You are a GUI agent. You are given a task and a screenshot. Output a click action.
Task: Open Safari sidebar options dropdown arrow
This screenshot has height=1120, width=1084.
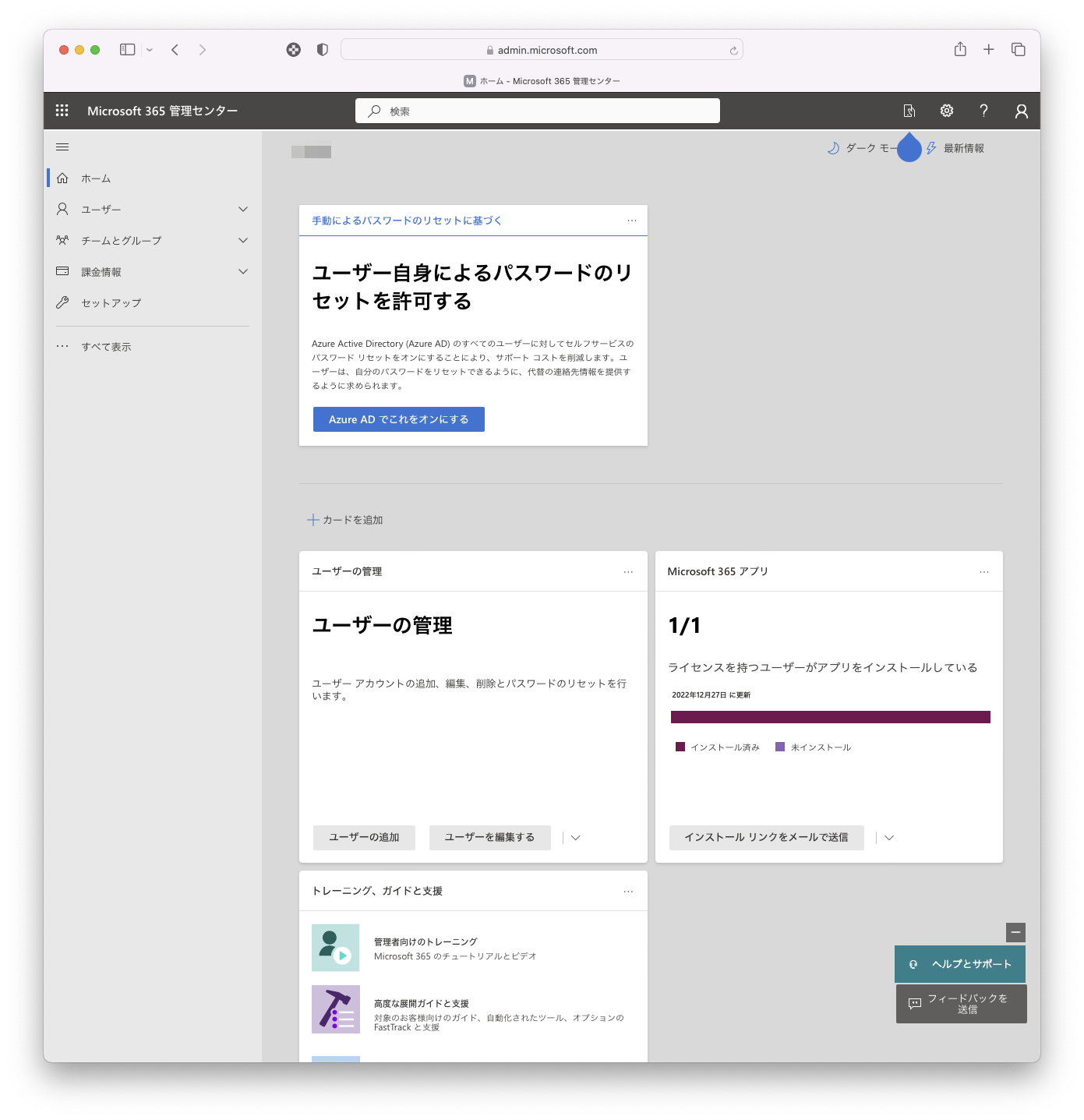[150, 50]
